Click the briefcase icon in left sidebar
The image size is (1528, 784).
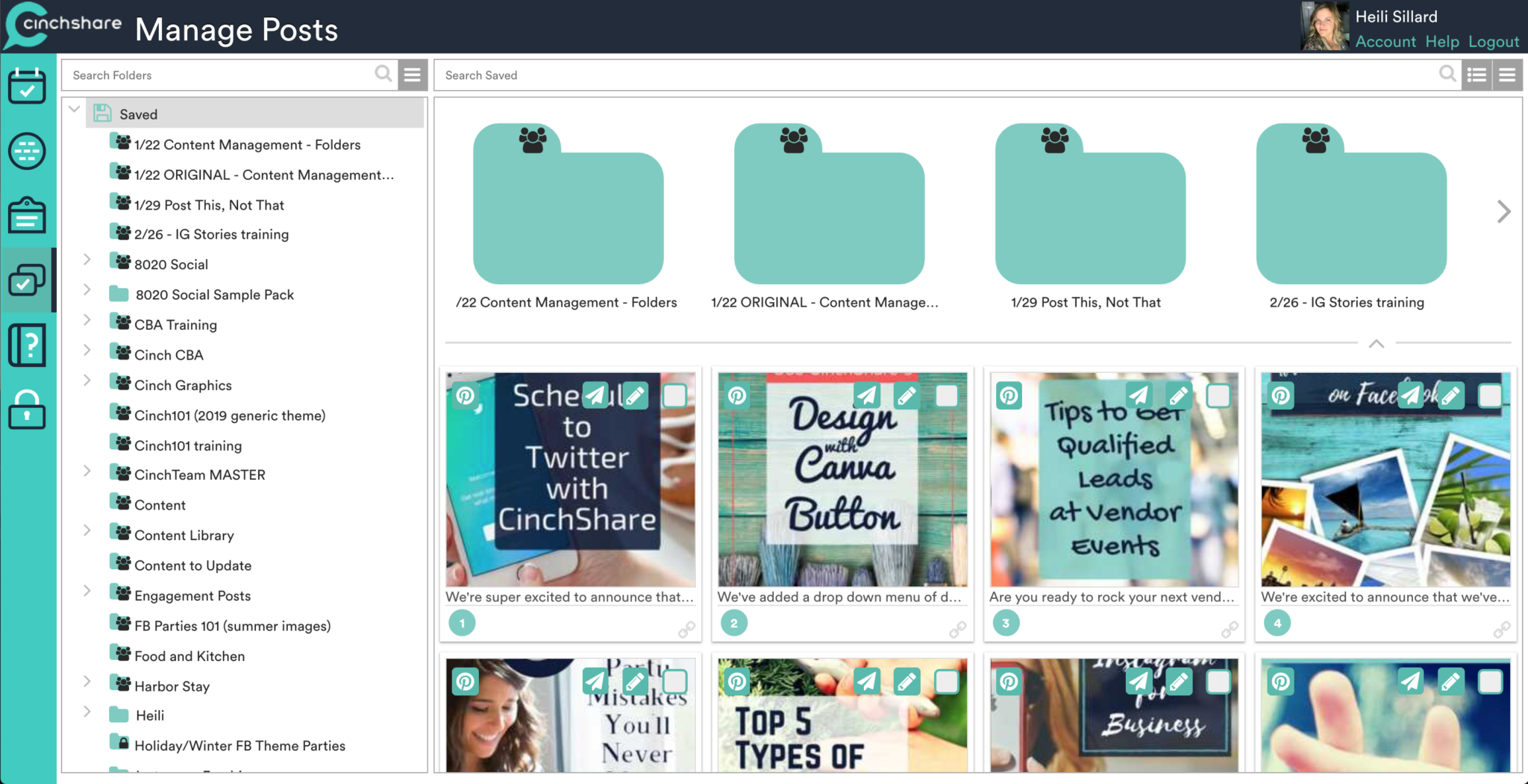pyautogui.click(x=28, y=216)
